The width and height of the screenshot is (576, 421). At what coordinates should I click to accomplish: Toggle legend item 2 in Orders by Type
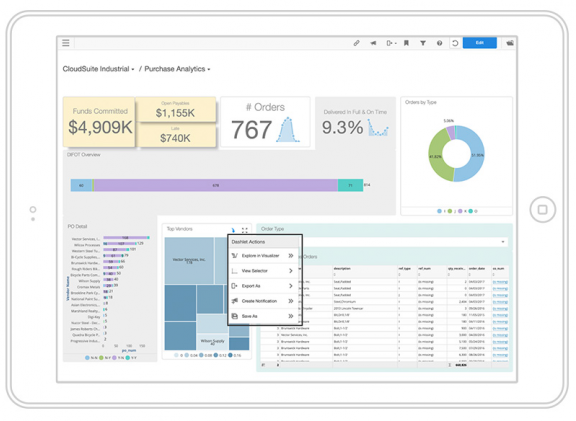[451, 211]
